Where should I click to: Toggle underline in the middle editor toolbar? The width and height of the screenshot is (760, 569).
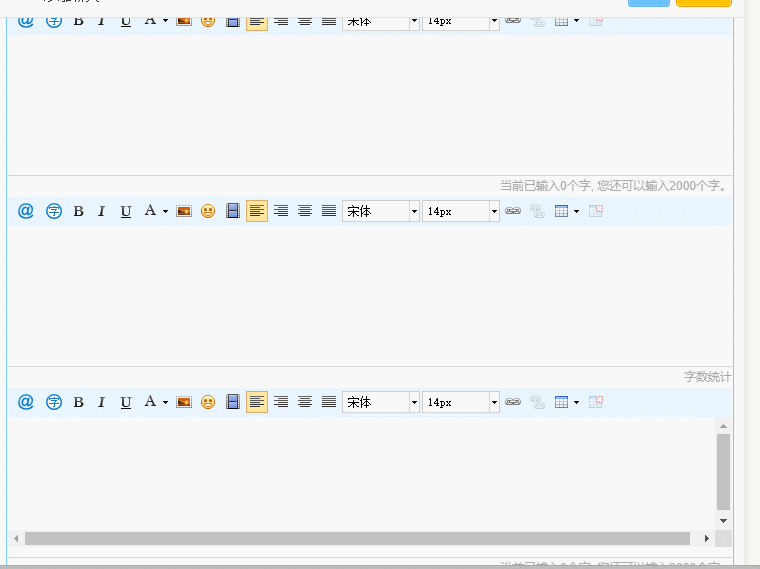point(126,211)
